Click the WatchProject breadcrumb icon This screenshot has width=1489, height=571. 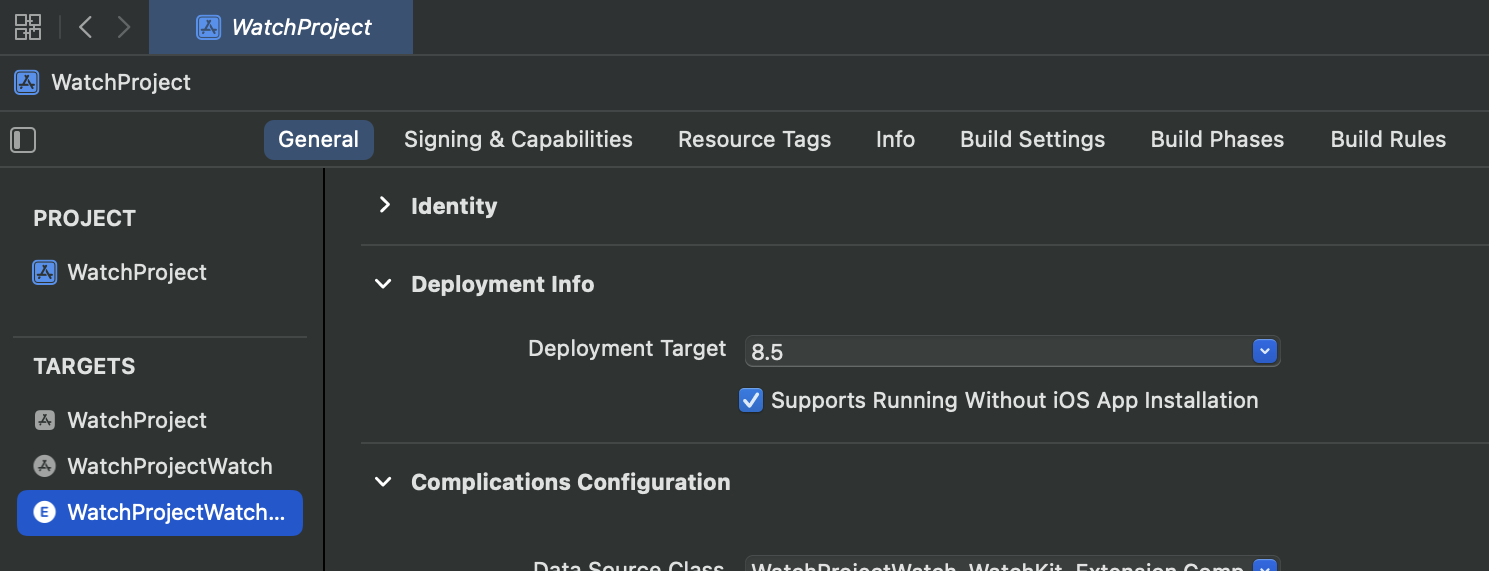click(x=27, y=82)
